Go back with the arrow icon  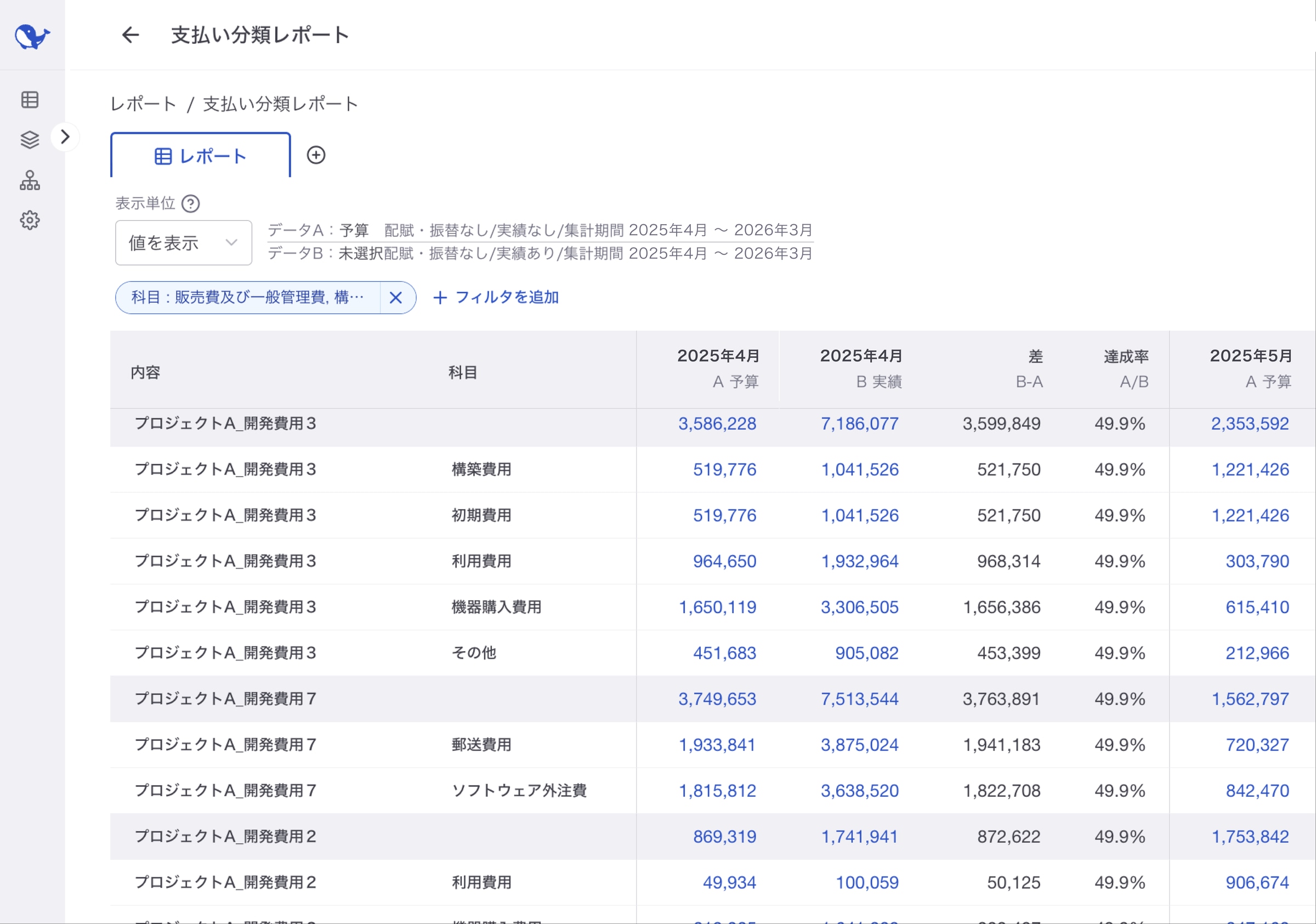click(x=131, y=36)
